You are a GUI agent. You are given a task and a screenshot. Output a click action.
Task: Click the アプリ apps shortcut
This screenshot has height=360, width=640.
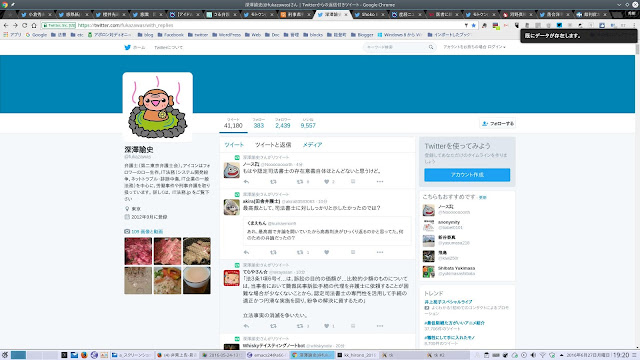[12, 35]
